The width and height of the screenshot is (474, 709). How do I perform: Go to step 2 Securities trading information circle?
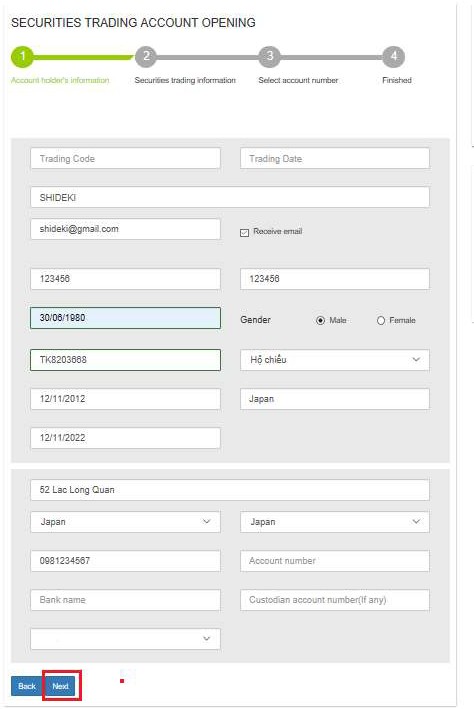point(146,57)
